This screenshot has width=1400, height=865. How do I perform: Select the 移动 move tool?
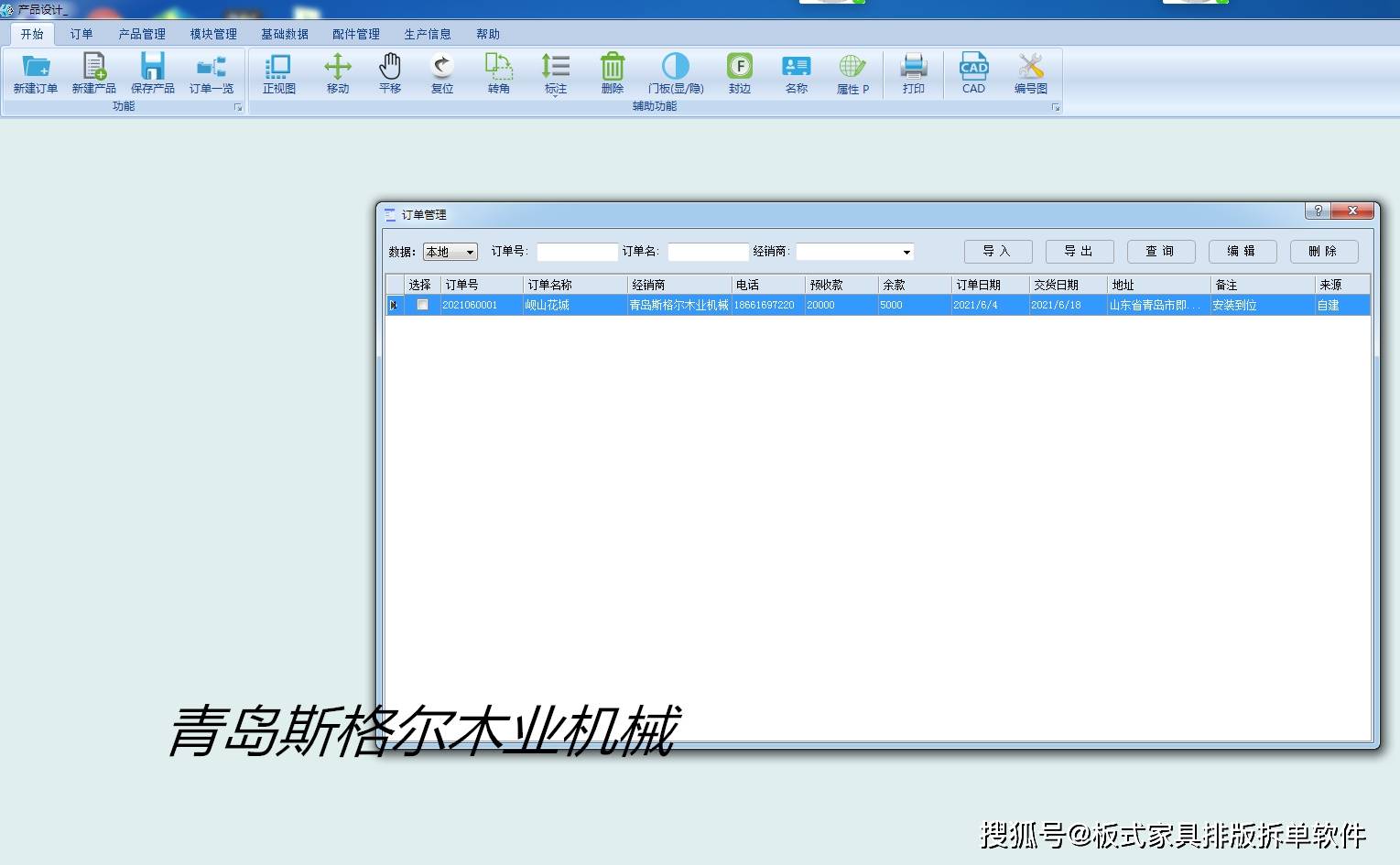(338, 73)
